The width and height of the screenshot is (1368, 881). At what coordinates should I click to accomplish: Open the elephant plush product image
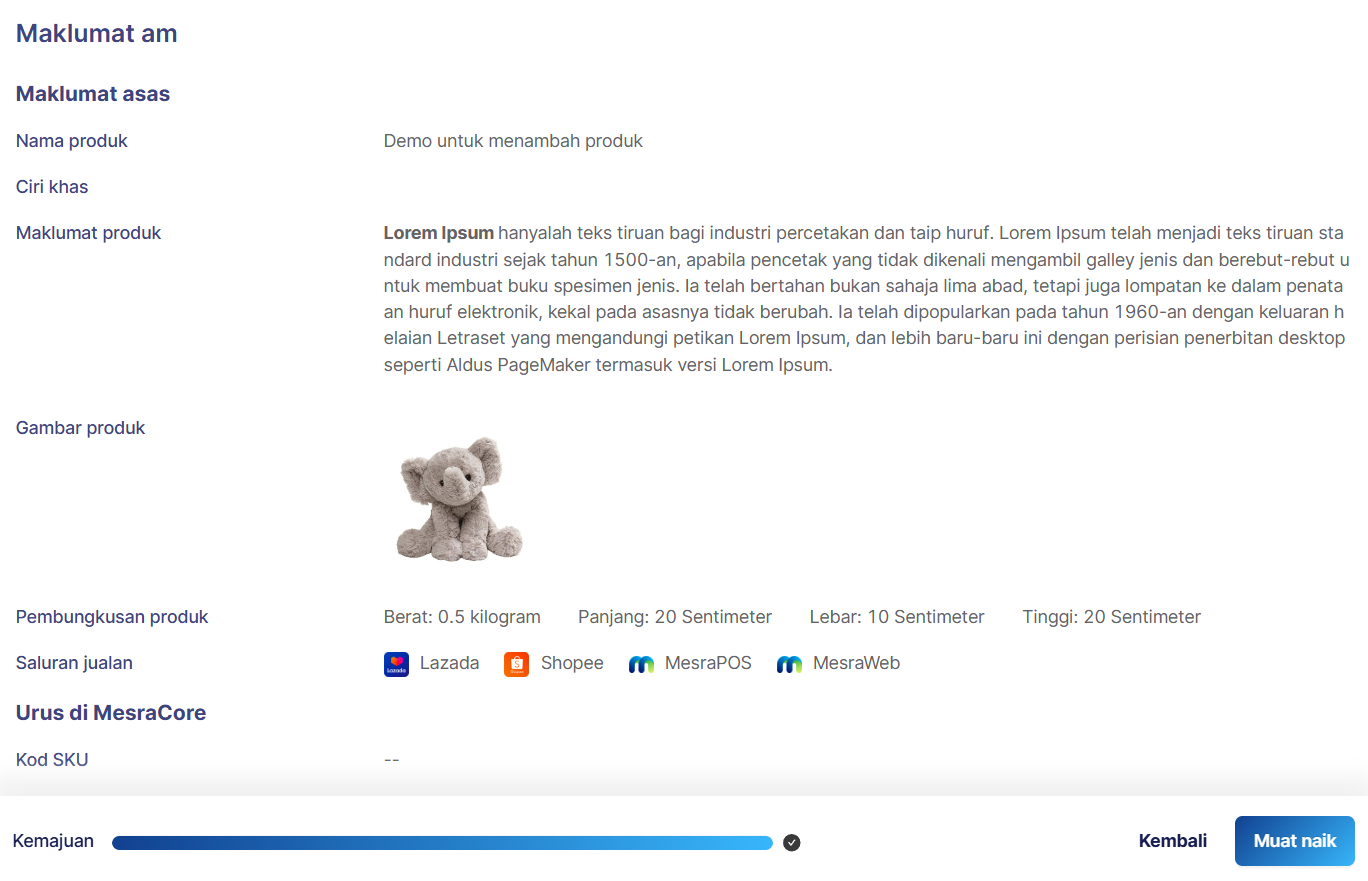coord(459,499)
